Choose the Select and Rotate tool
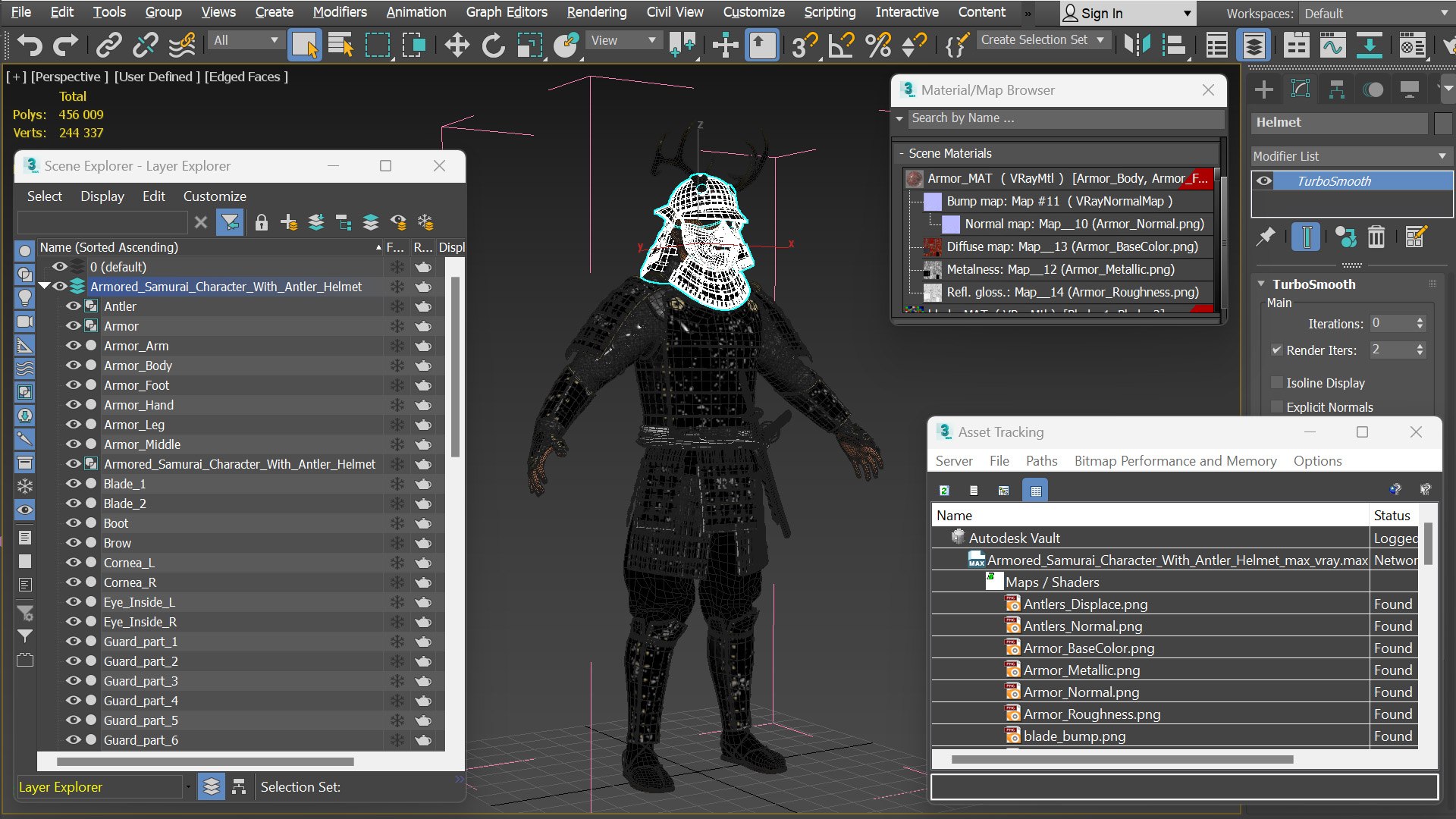The height and width of the screenshot is (819, 1456). click(494, 45)
